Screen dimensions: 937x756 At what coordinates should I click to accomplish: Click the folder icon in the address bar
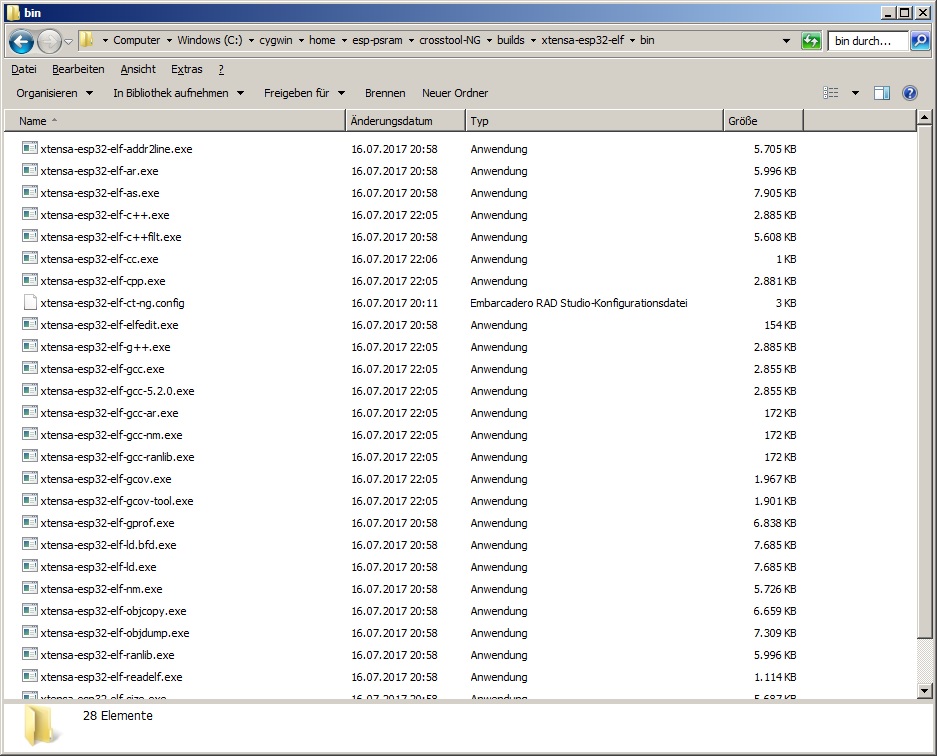pos(87,40)
